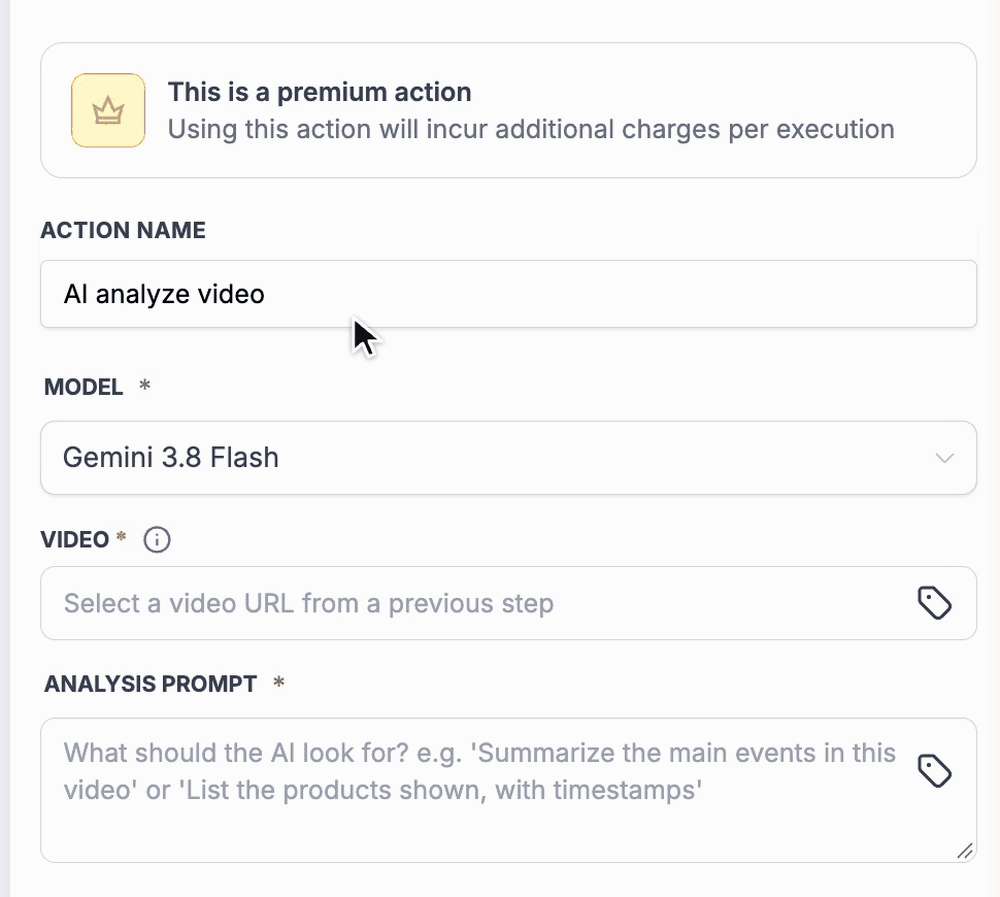The width and height of the screenshot is (1000, 897).
Task: Insert variable via Video field tag icon
Action: click(934, 603)
